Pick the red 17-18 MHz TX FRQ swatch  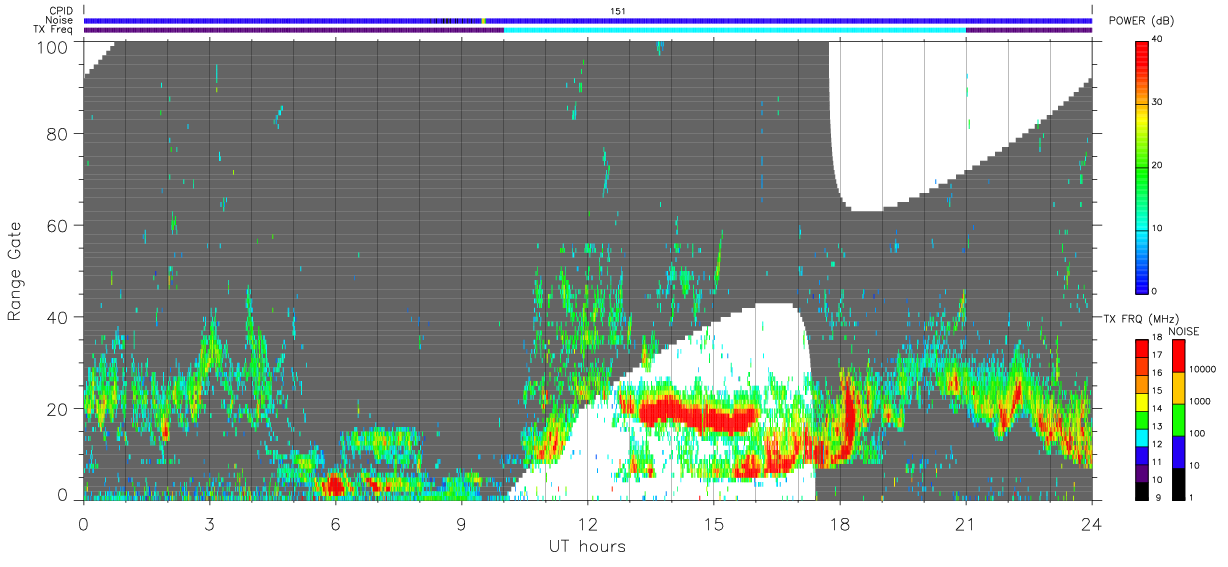(1143, 348)
